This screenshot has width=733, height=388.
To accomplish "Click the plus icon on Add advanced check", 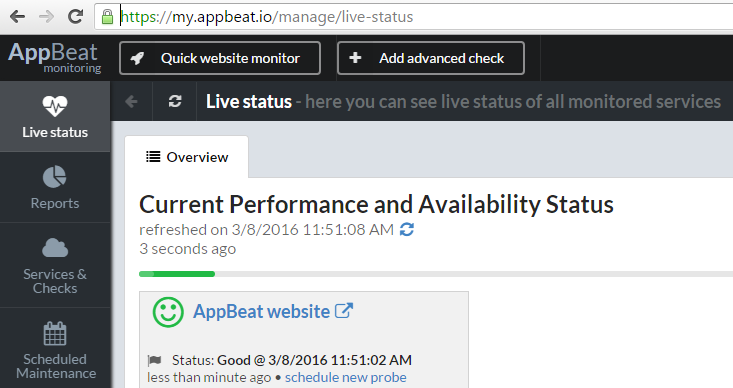I will pos(355,57).
